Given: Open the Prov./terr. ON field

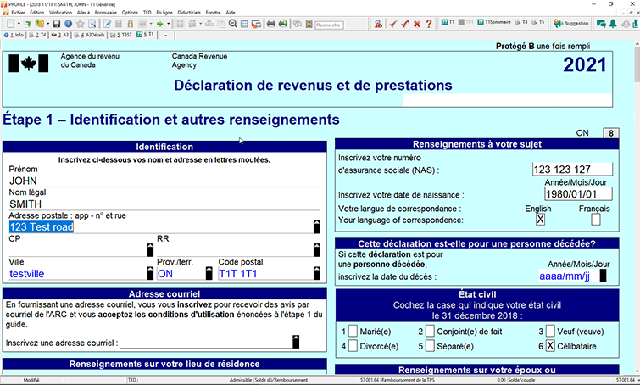Looking at the screenshot, I should pyautogui.click(x=181, y=274).
